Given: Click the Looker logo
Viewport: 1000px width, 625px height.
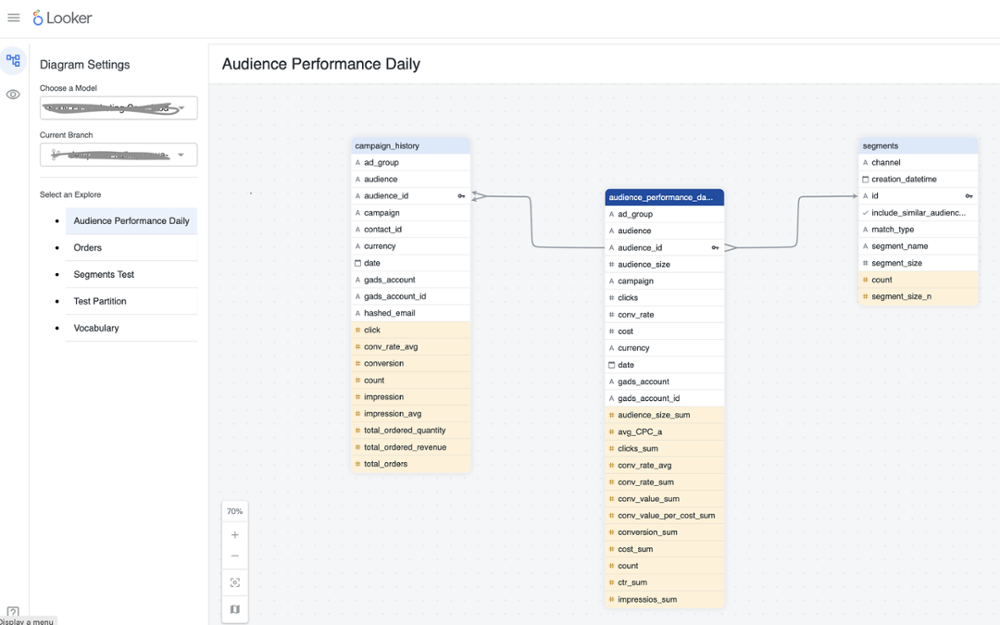Looking at the screenshot, I should 63,17.
